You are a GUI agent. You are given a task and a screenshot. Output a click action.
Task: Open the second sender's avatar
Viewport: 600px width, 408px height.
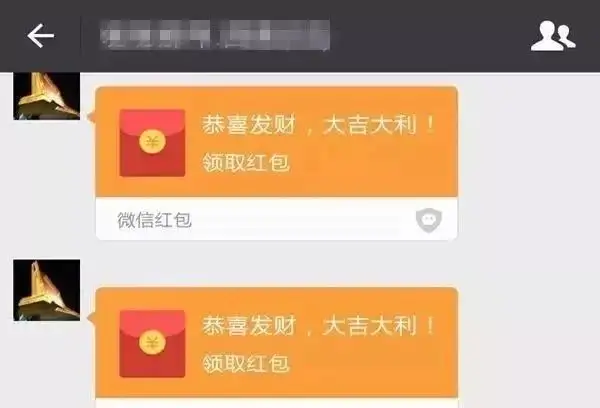[x=47, y=290]
